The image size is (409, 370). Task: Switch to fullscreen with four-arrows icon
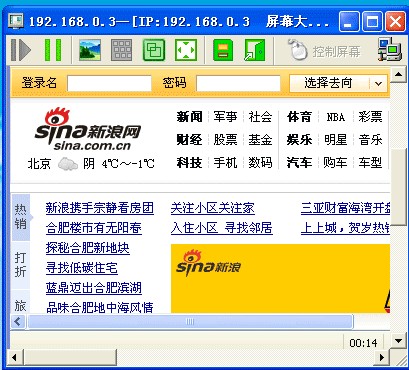[x=186, y=50]
